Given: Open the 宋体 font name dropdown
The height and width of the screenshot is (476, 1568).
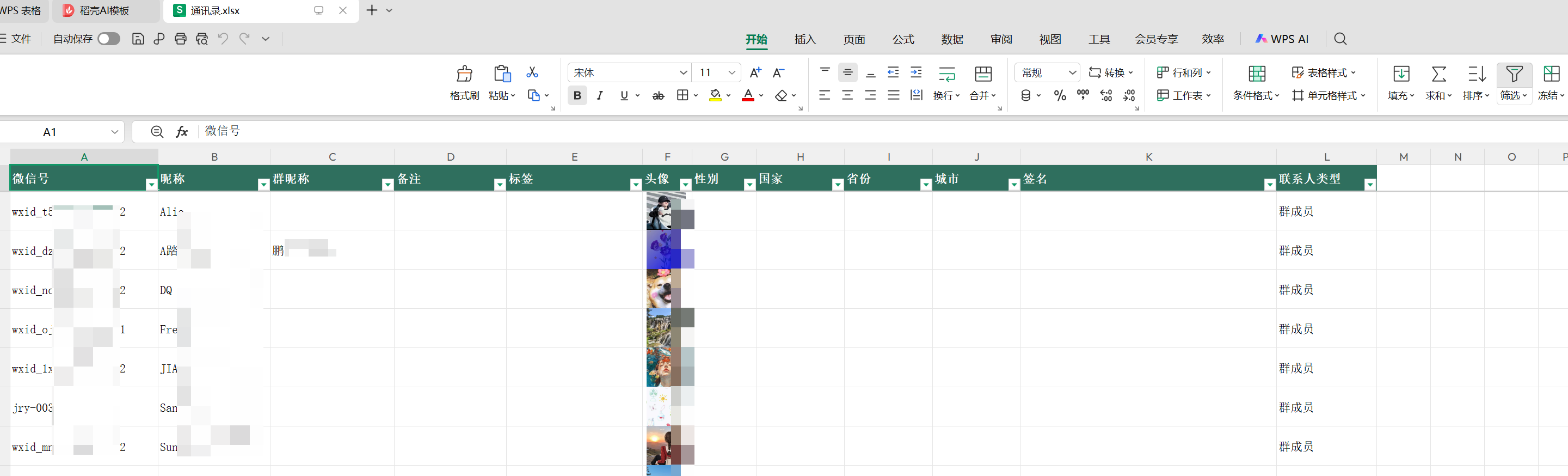Looking at the screenshot, I should (x=684, y=72).
